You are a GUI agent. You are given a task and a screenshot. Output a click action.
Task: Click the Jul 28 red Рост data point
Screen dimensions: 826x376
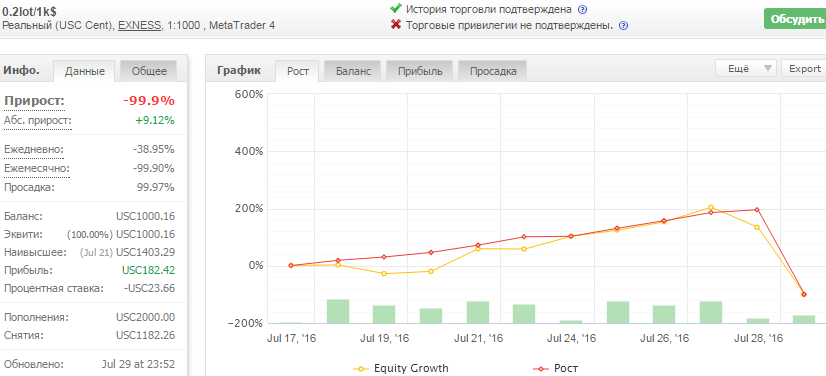click(757, 210)
